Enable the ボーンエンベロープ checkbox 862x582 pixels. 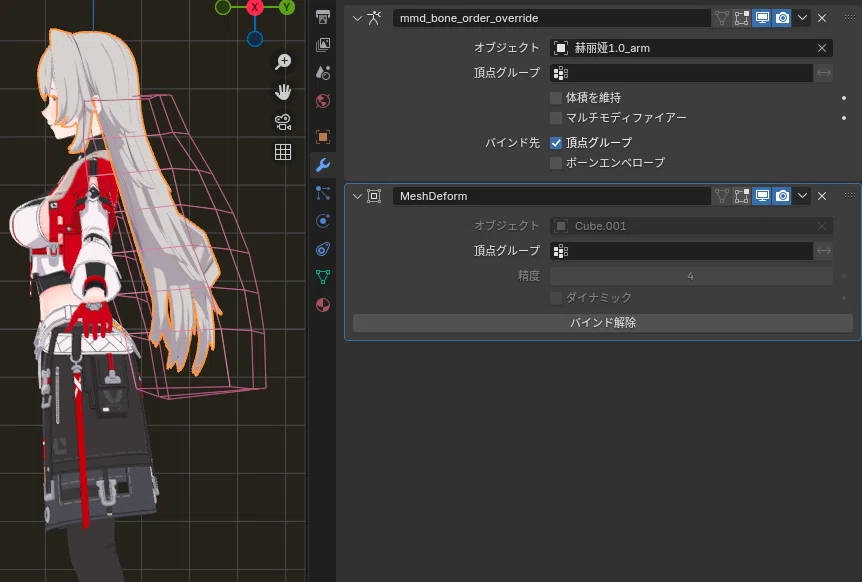556,163
